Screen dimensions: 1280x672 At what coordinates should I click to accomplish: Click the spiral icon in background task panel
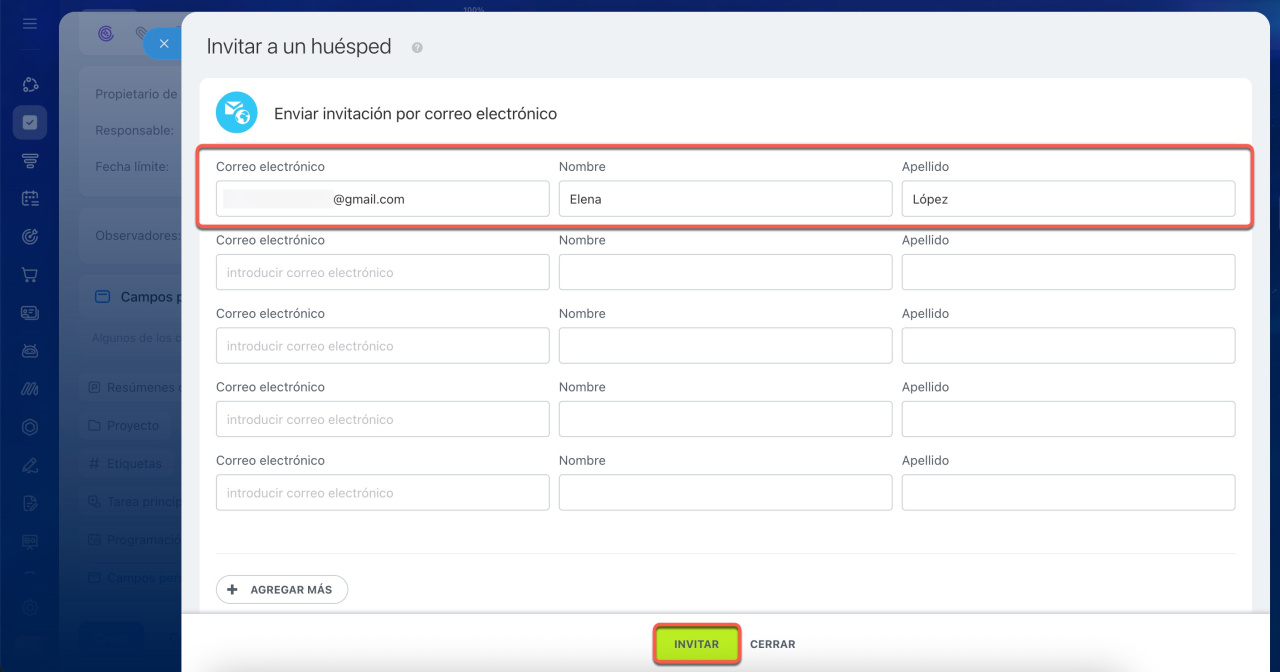[106, 34]
